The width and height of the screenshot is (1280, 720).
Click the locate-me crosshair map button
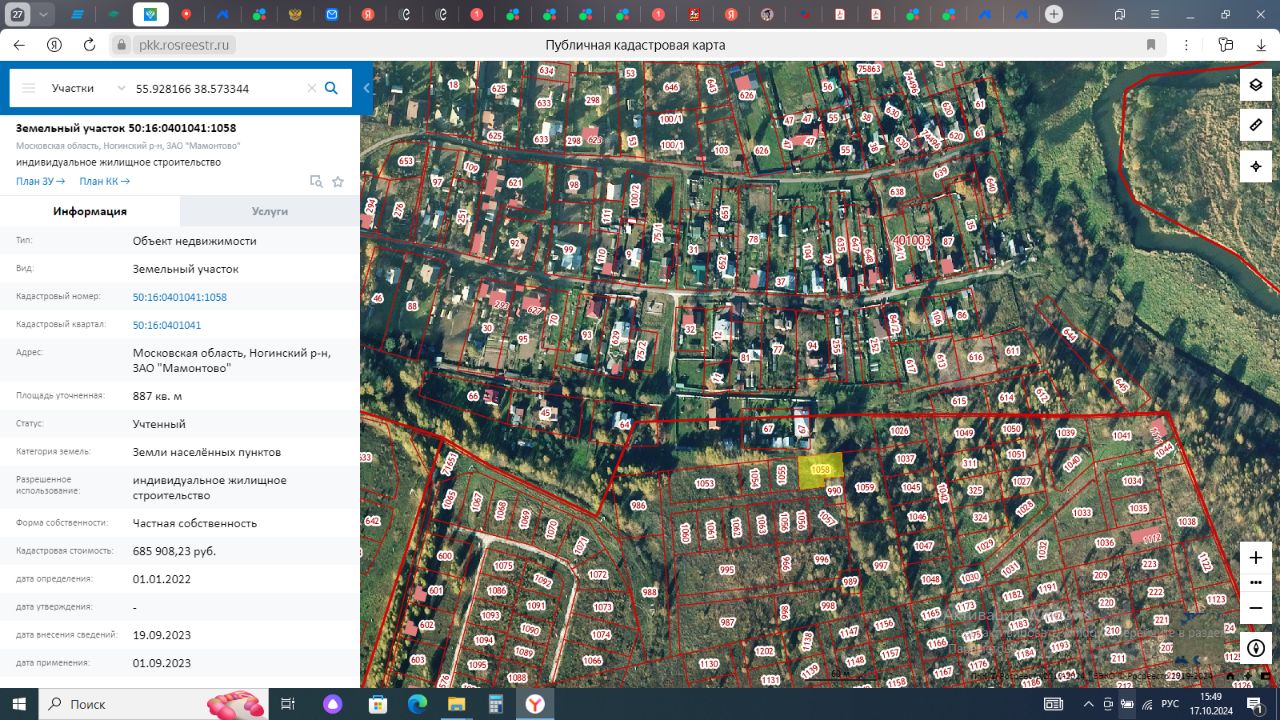pos(1256,166)
